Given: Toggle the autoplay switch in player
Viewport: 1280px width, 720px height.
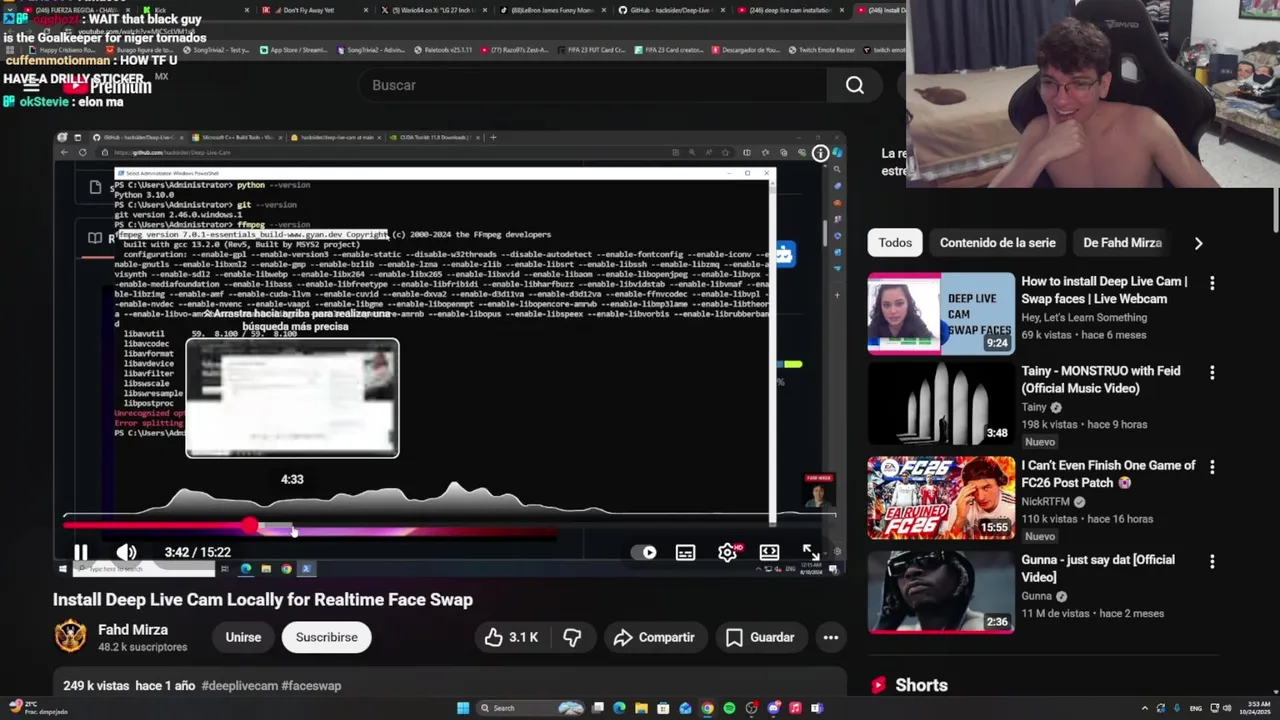Looking at the screenshot, I should coord(645,552).
